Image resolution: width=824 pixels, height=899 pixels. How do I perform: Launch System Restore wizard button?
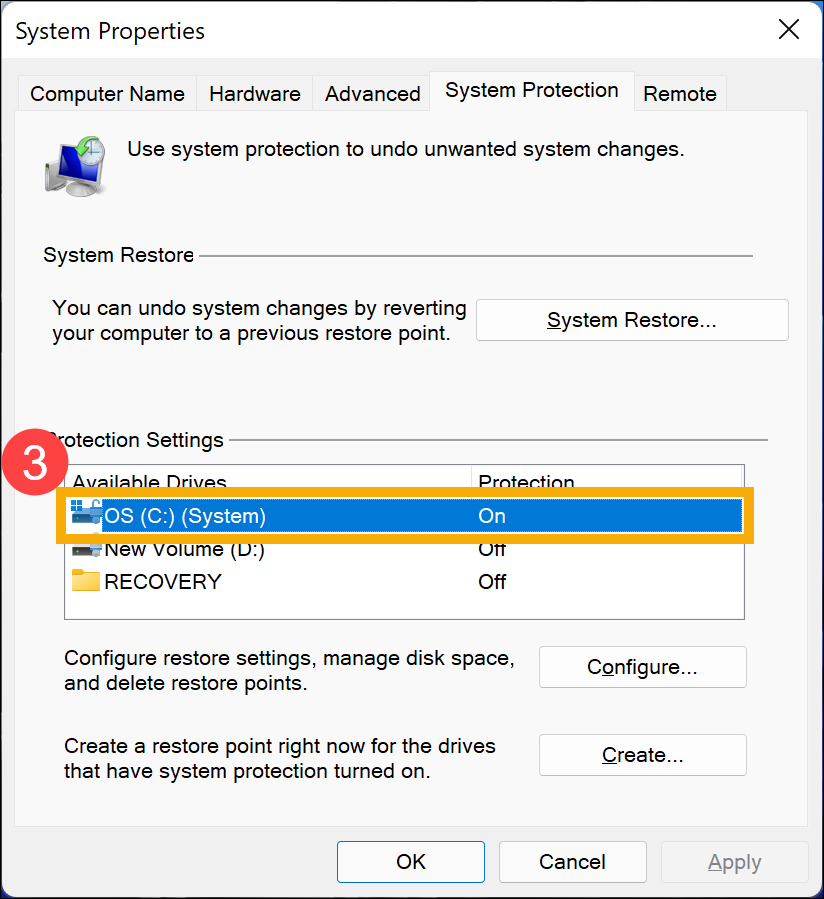[x=632, y=320]
